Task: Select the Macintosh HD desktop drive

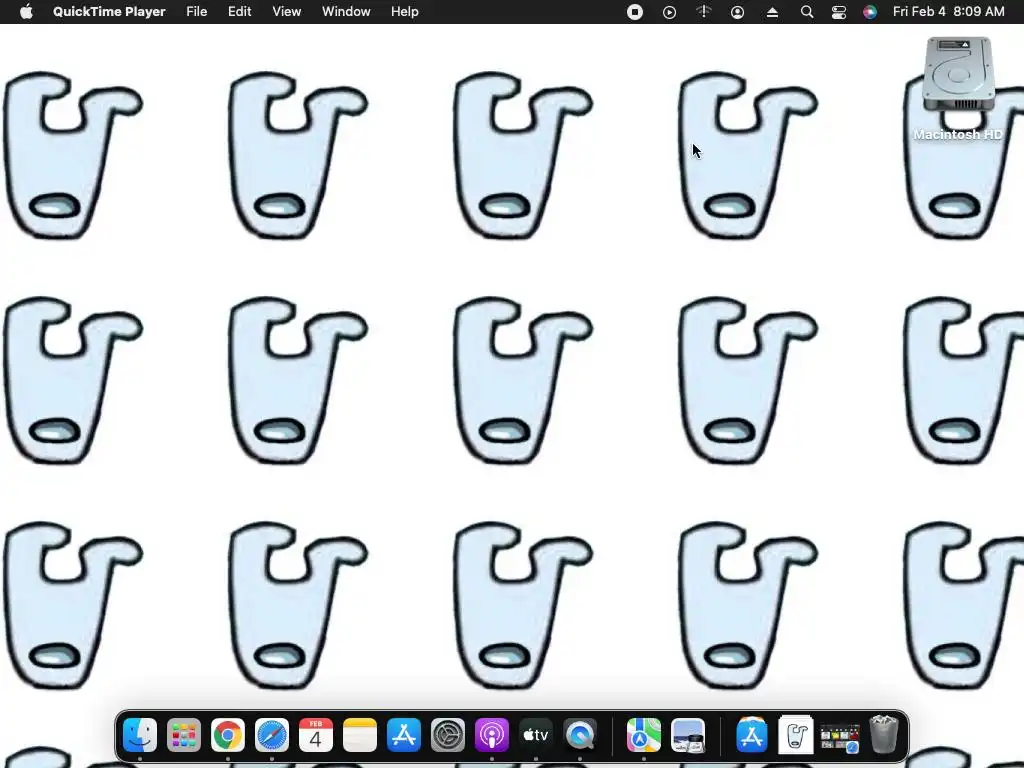Action: click(958, 89)
